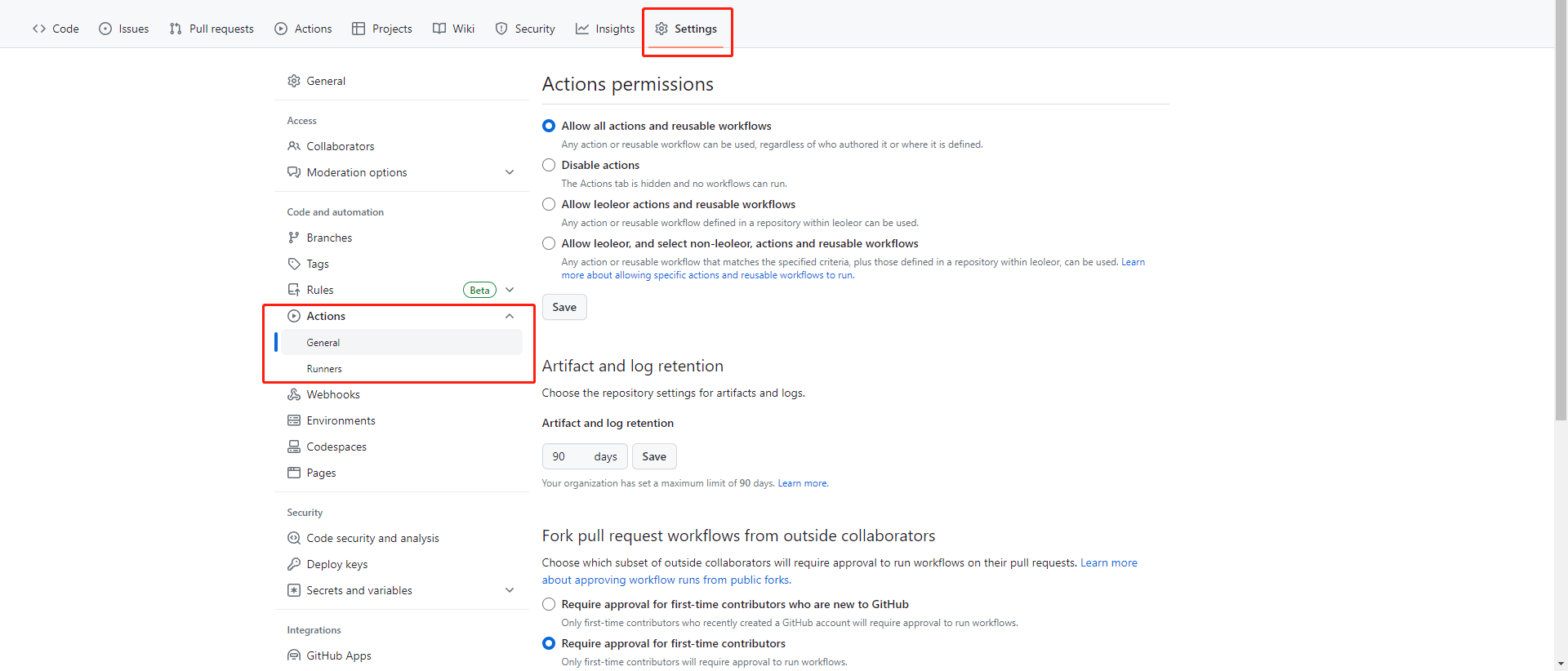
Task: Click the Webhooks icon
Action: [294, 394]
